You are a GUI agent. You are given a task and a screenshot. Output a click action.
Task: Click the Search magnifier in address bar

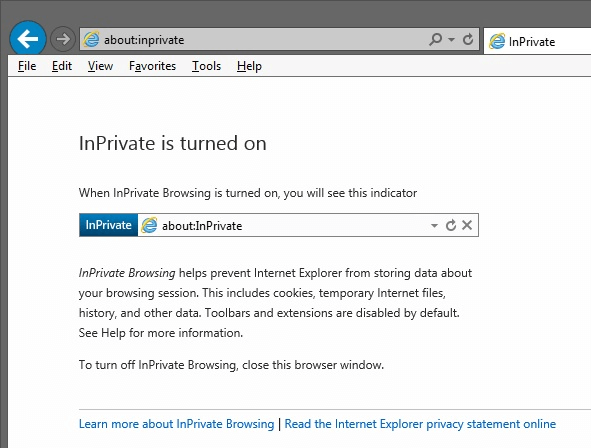pyautogui.click(x=435, y=39)
